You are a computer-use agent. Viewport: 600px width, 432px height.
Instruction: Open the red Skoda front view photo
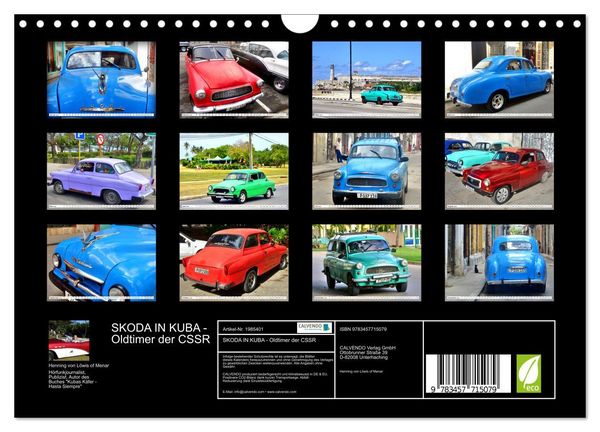click(x=234, y=80)
